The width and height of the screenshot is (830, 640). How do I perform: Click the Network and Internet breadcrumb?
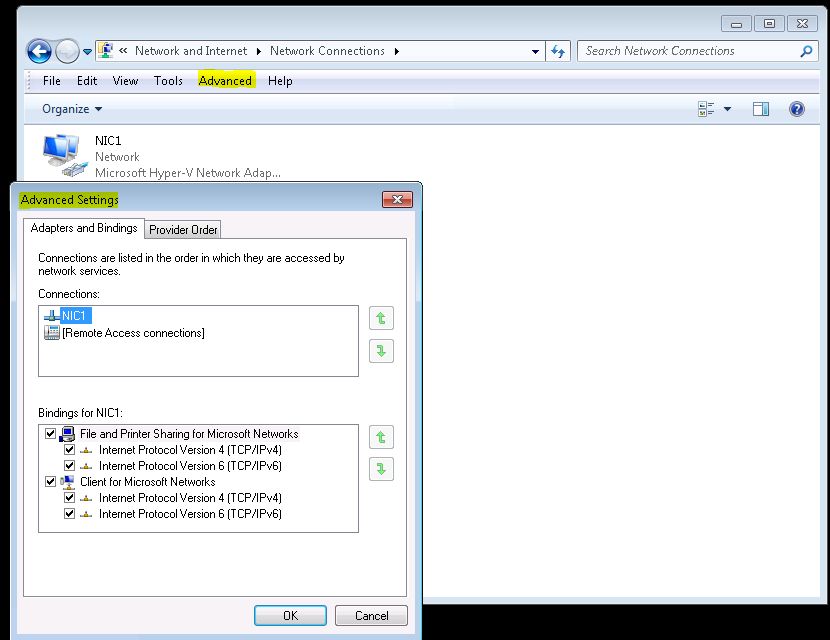tap(191, 51)
